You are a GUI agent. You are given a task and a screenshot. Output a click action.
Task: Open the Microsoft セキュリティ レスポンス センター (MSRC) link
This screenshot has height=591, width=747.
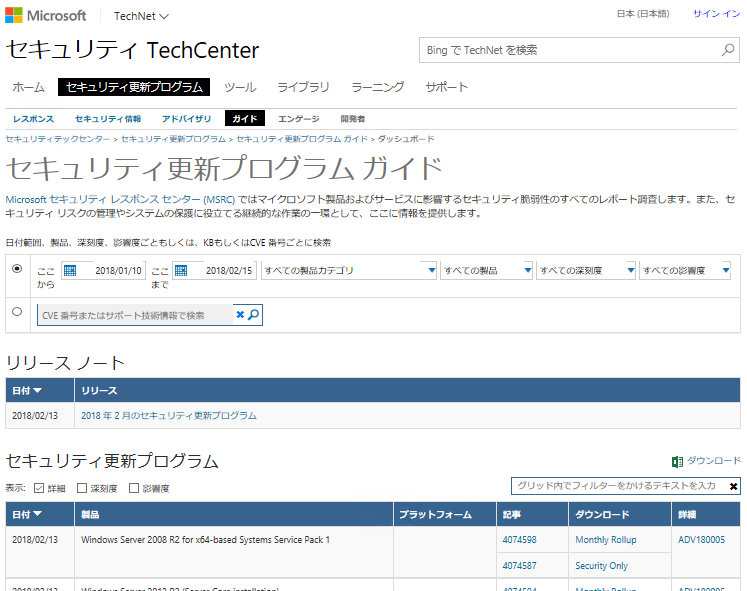pyautogui.click(x=120, y=200)
